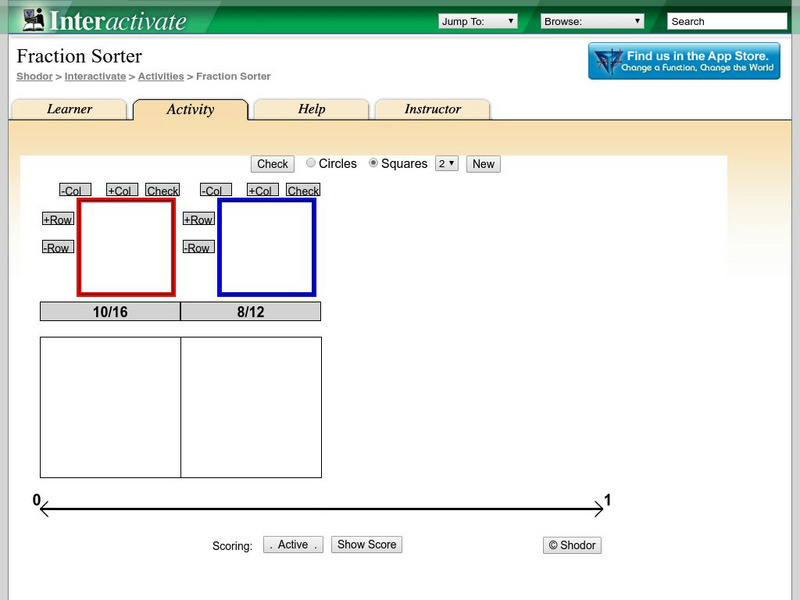Click the New button
The image size is (800, 600).
pos(483,164)
